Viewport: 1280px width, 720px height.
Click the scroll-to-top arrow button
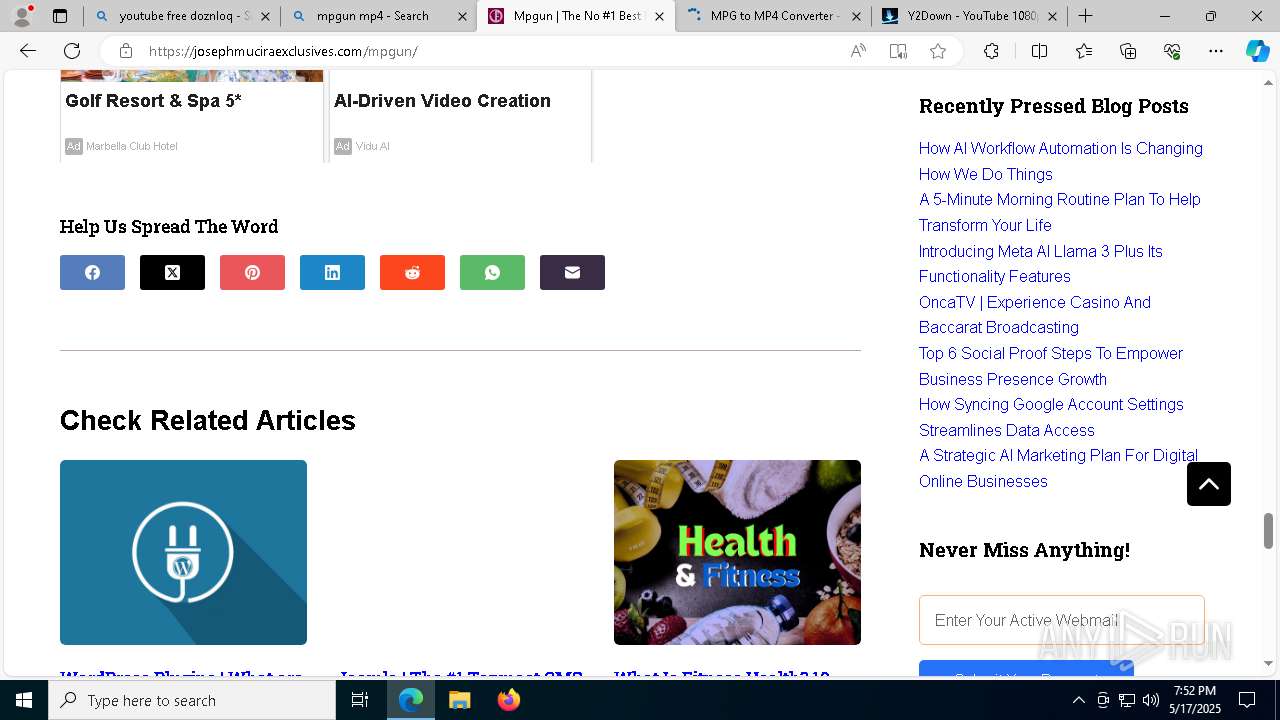pos(1209,484)
